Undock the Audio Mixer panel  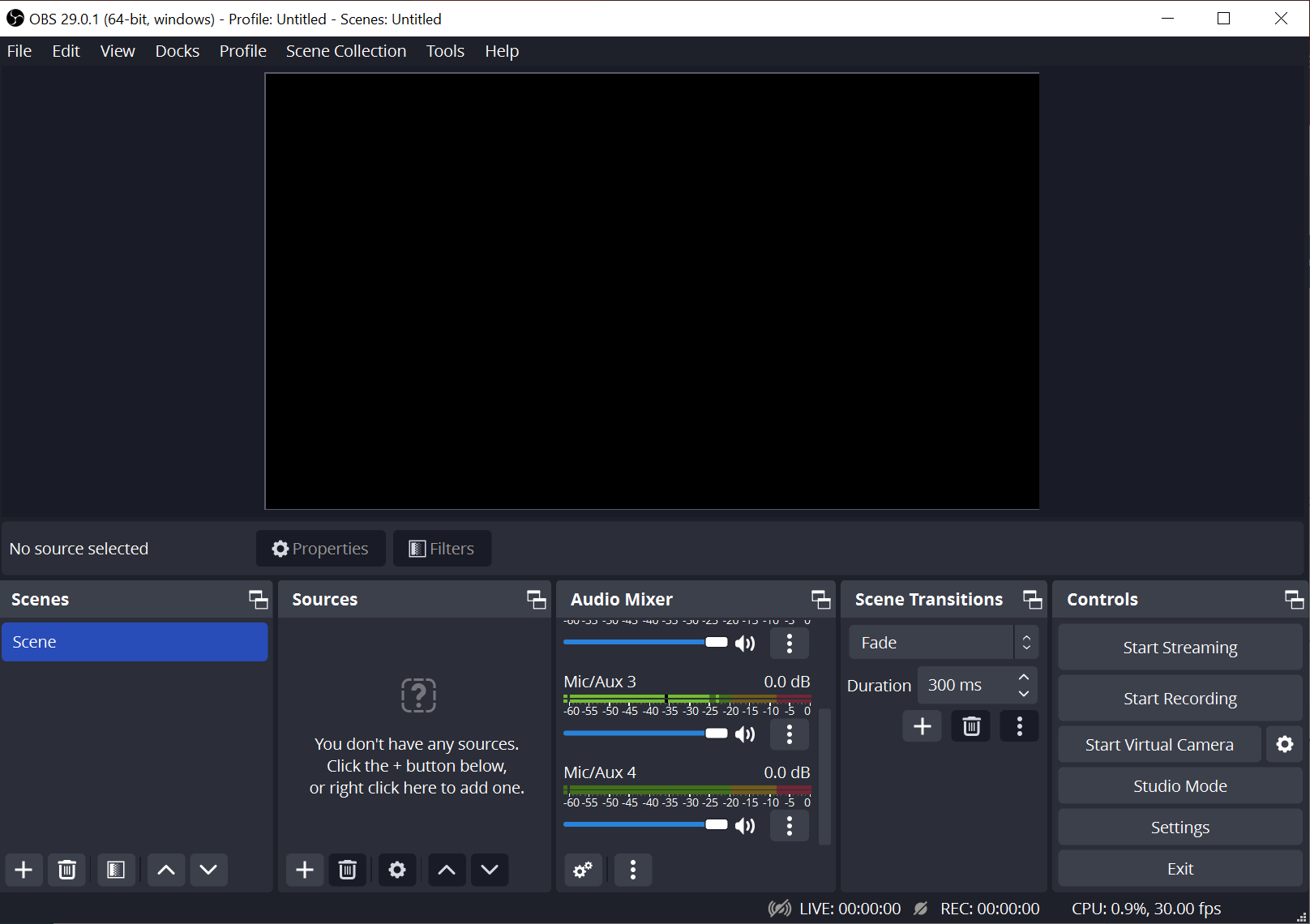[x=820, y=600]
